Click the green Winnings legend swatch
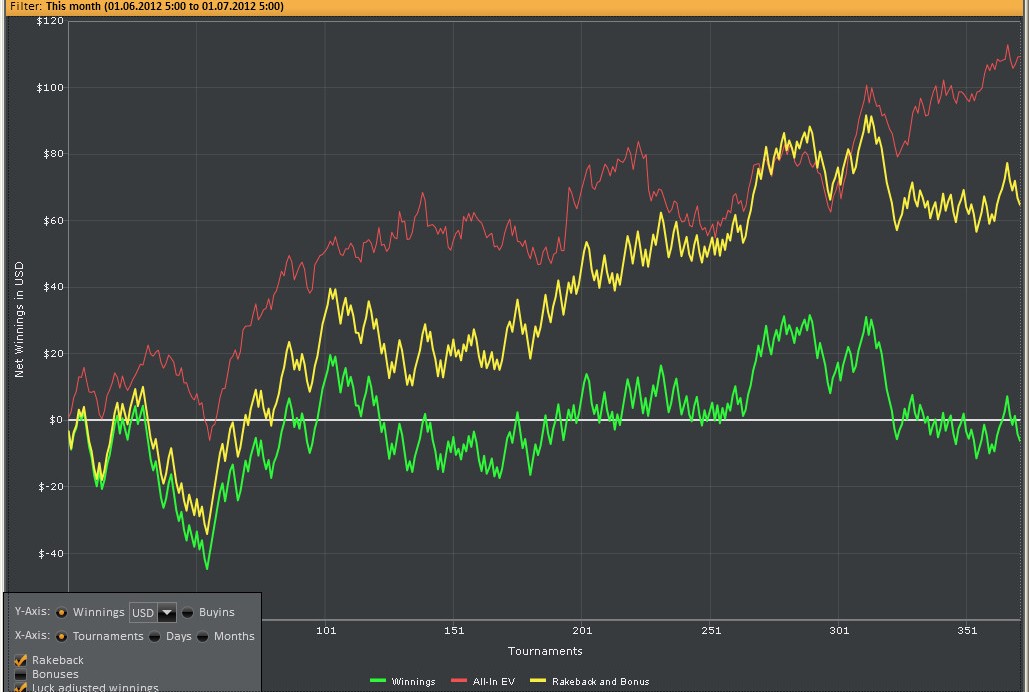 pyautogui.click(x=377, y=681)
